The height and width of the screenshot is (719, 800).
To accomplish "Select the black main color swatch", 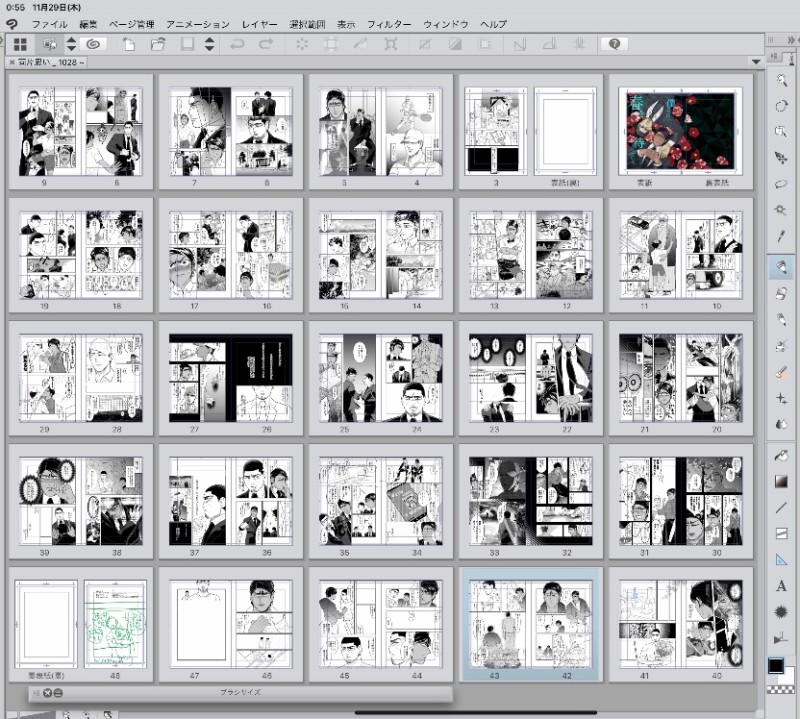I will coord(776,666).
